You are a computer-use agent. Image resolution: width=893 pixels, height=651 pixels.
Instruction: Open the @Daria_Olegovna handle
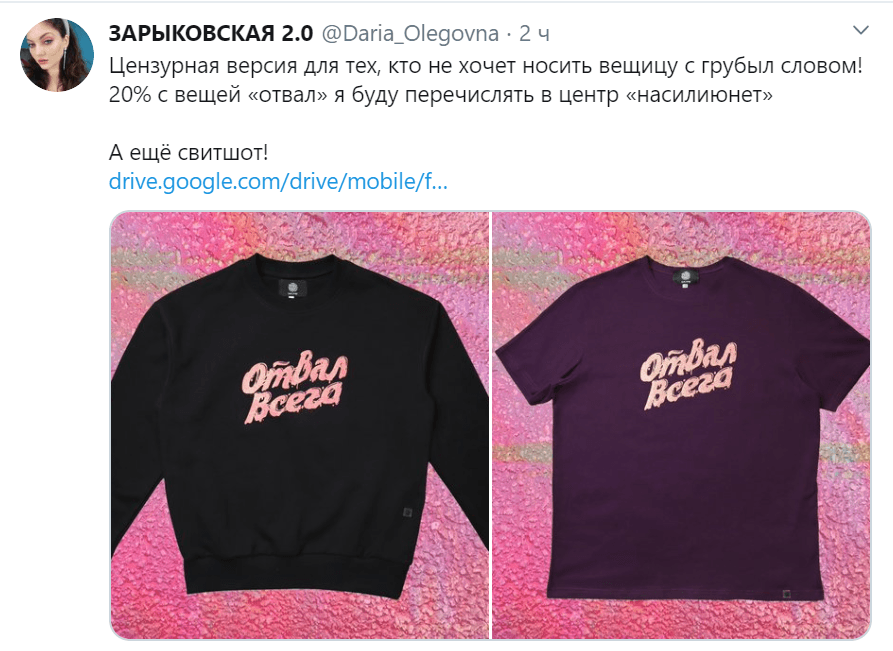[x=410, y=34]
